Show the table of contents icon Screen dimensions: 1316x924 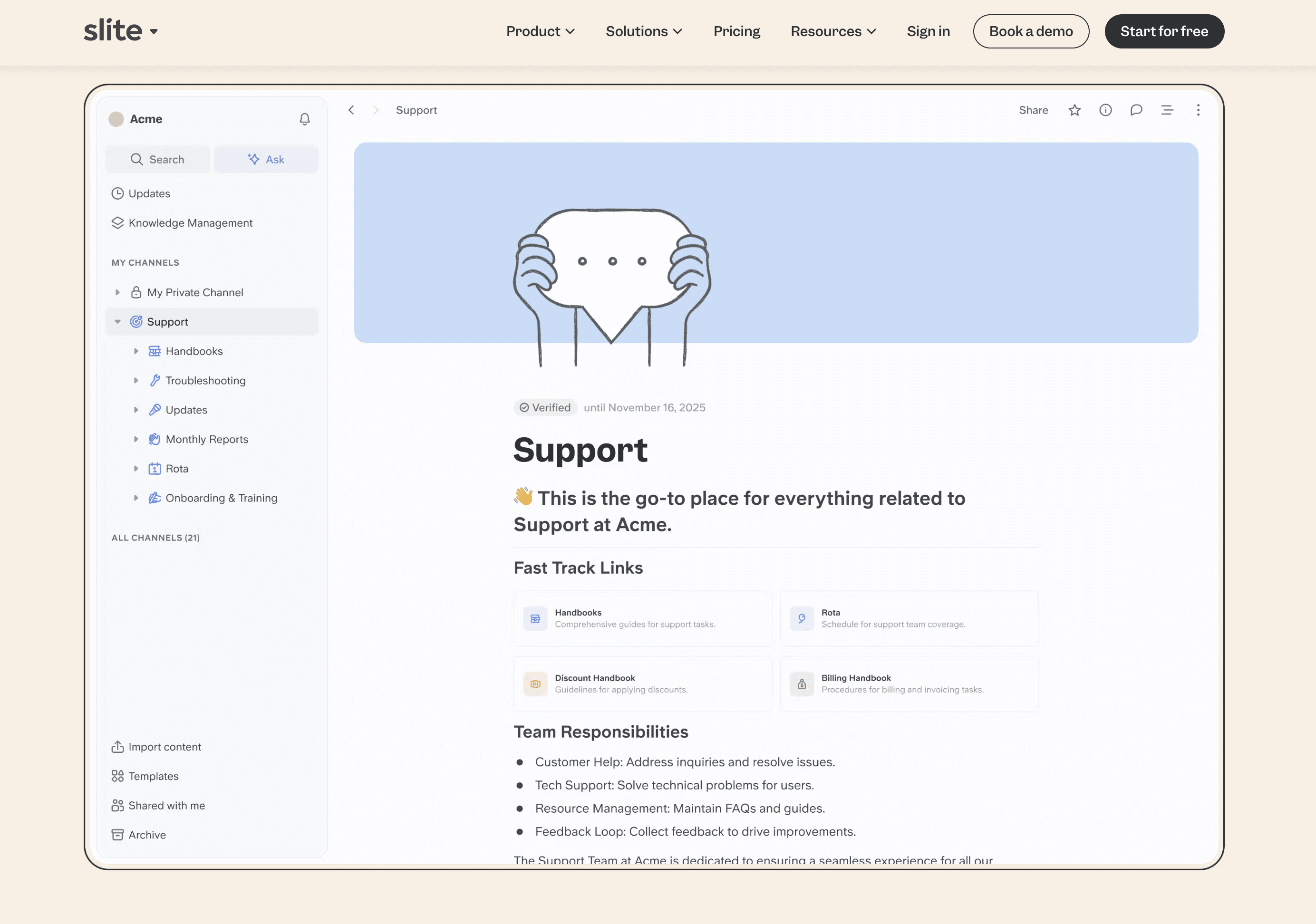1167,110
